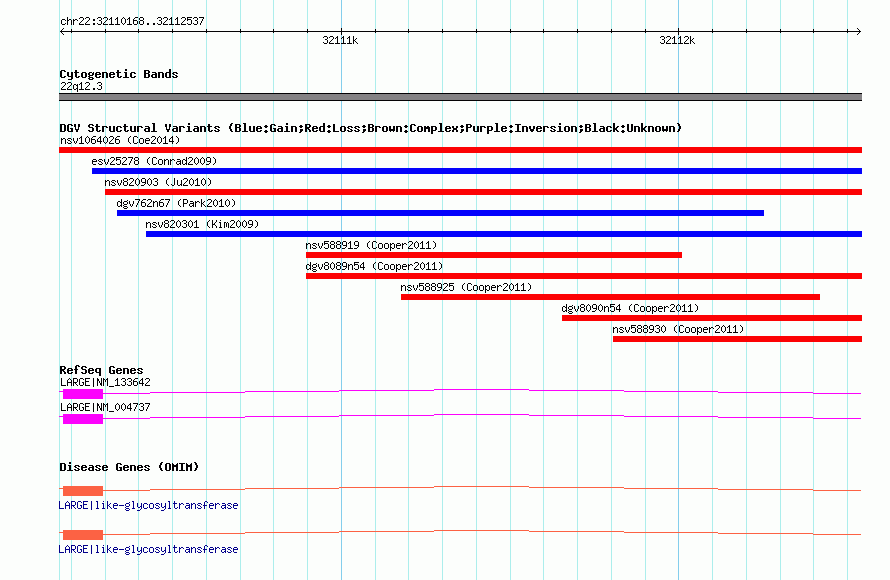Image resolution: width=890 pixels, height=580 pixels.
Task: Click the second orange OMIM exon box
Action: (x=83, y=535)
